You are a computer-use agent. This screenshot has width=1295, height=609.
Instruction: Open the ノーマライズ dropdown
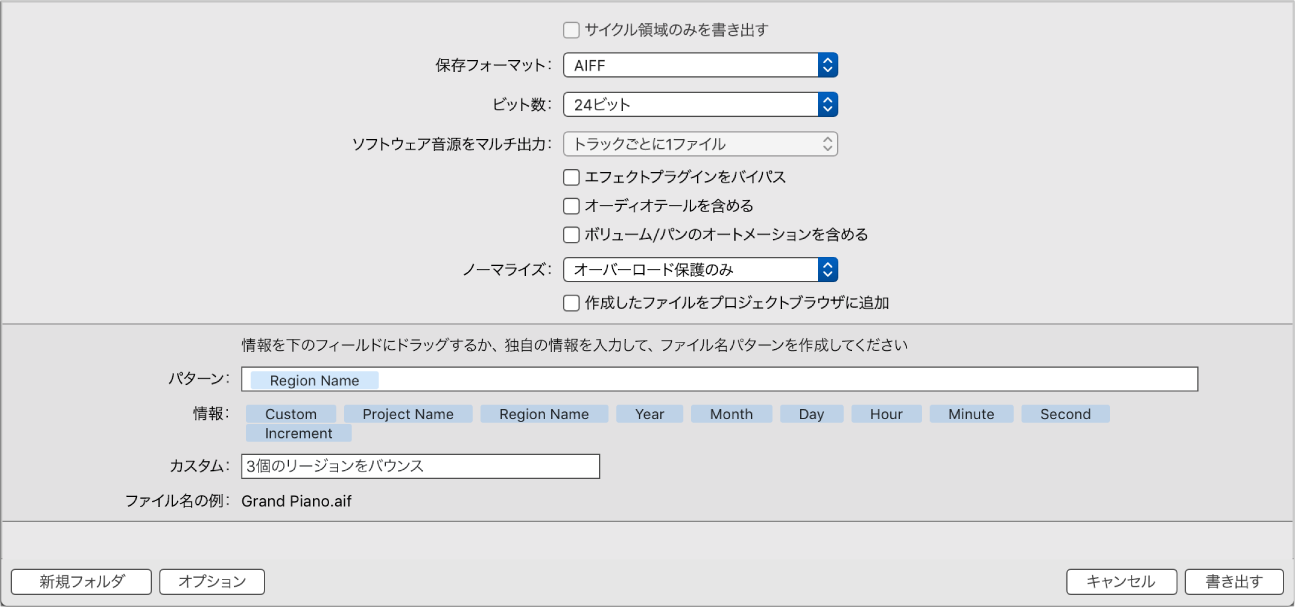pos(700,268)
